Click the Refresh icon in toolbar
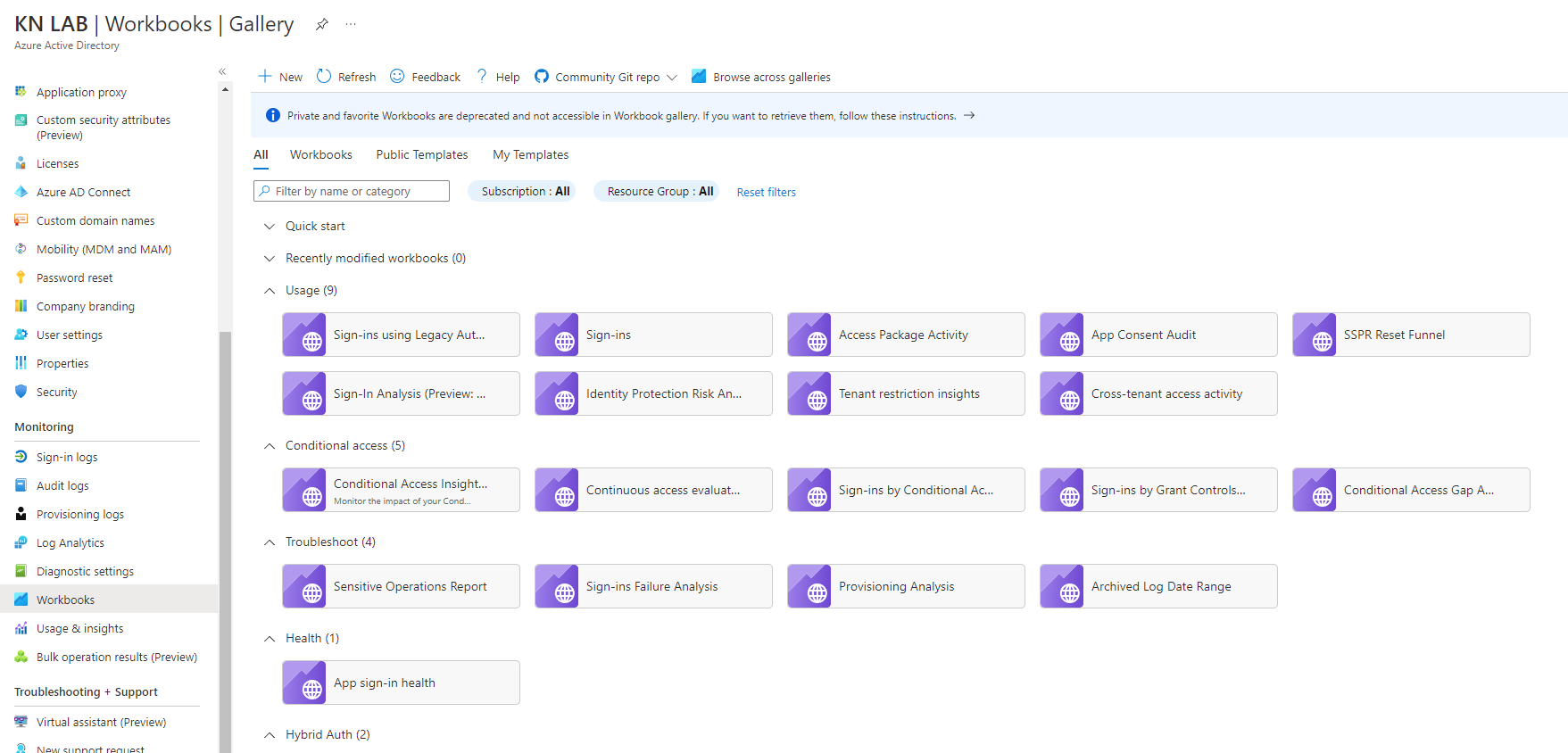This screenshot has height=753, width=1568. pyautogui.click(x=324, y=77)
